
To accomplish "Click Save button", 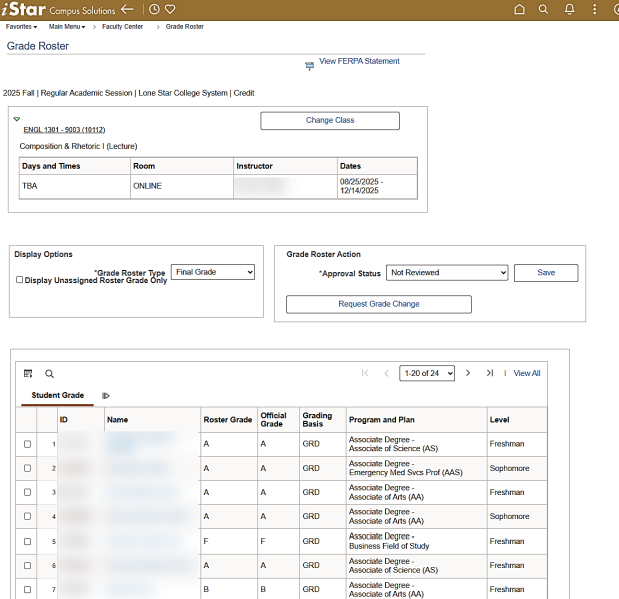I will pyautogui.click(x=546, y=272).
